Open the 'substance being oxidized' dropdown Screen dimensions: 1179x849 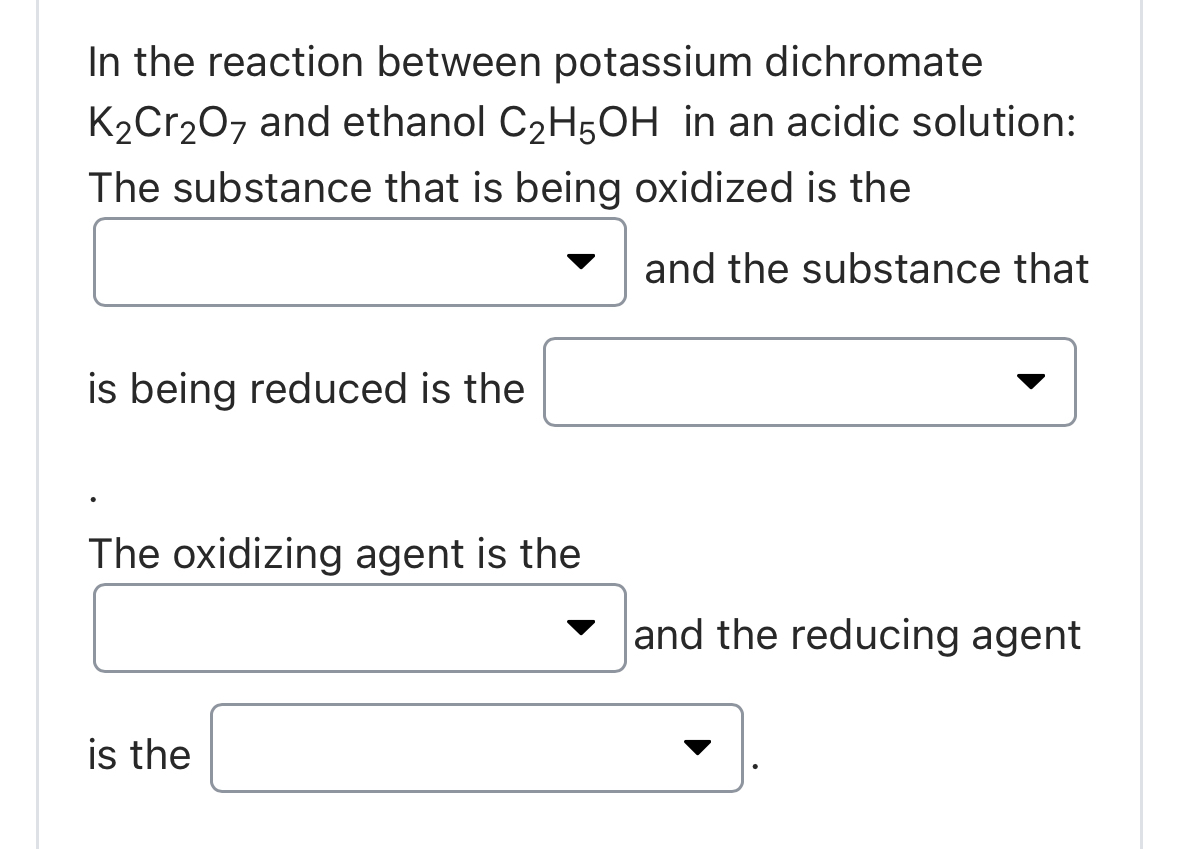coord(359,261)
